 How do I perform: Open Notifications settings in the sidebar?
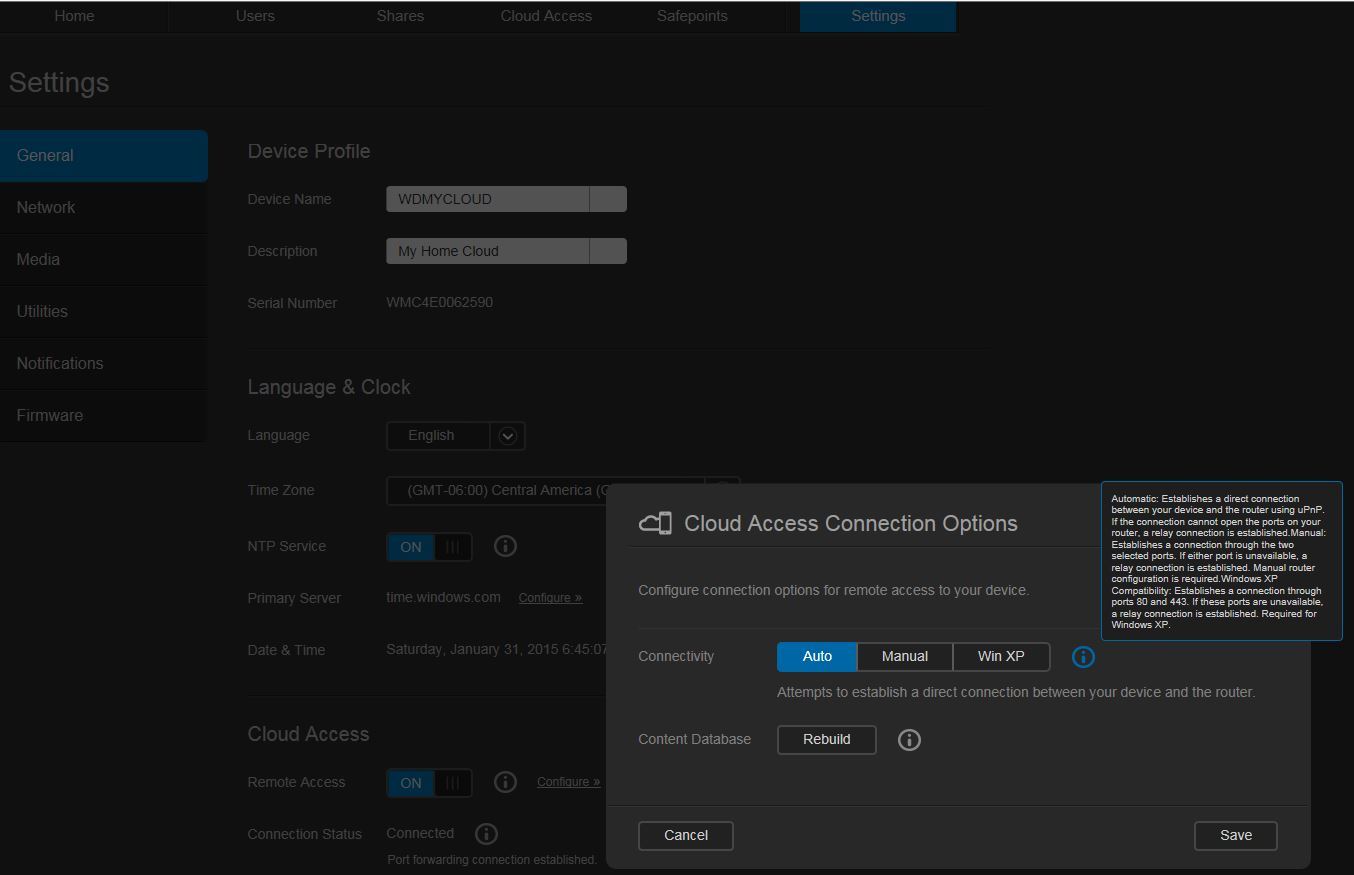[x=104, y=364]
